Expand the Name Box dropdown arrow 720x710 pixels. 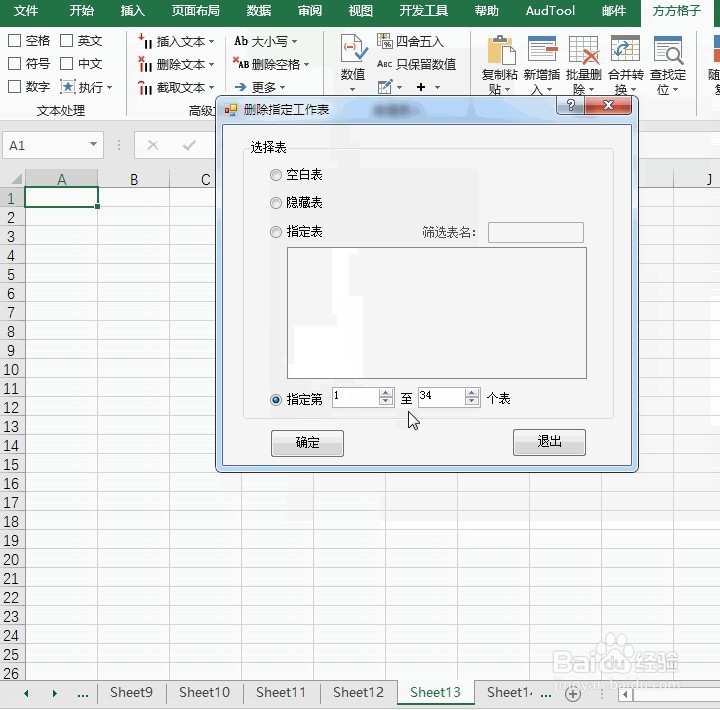pos(93,145)
